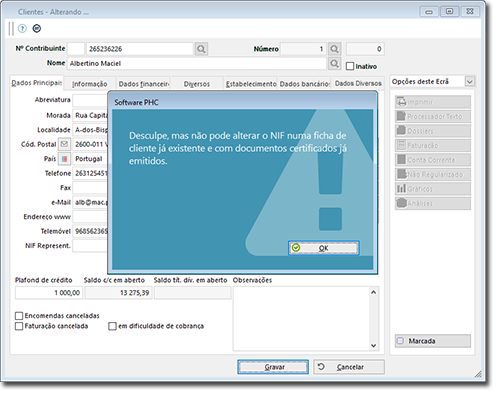496x394 pixels.
Task: Click the Telefone field
Action: [90, 173]
